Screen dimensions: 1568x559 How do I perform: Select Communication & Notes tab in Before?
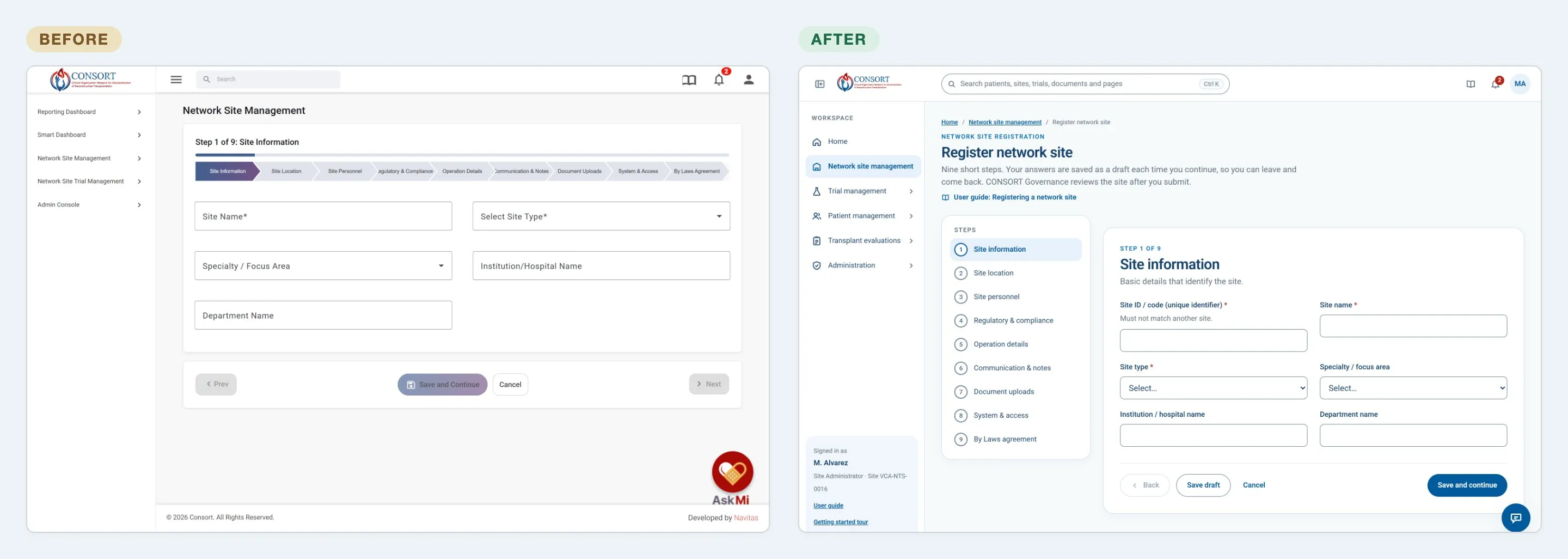tap(521, 171)
